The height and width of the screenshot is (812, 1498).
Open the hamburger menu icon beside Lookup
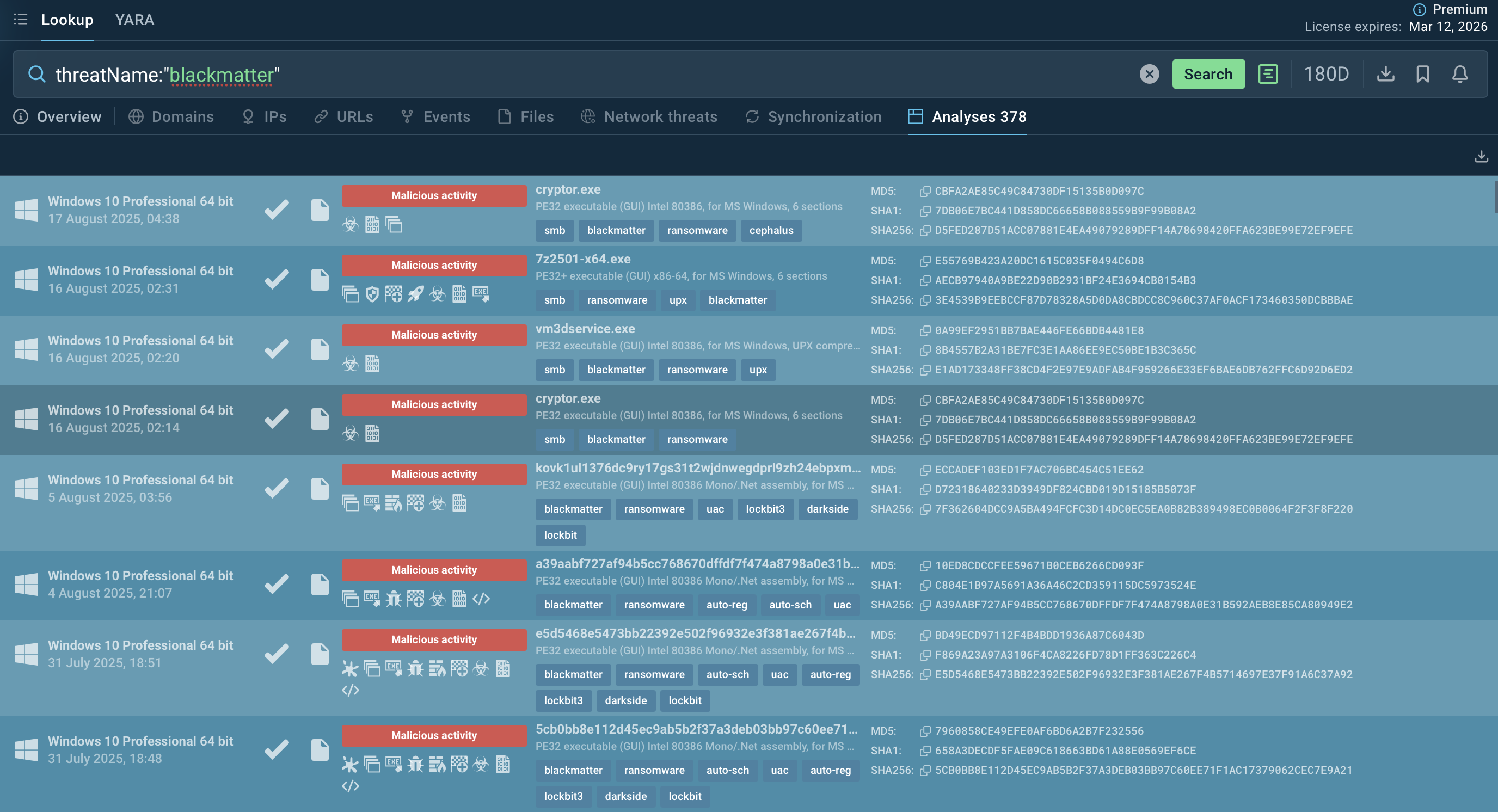tap(20, 20)
